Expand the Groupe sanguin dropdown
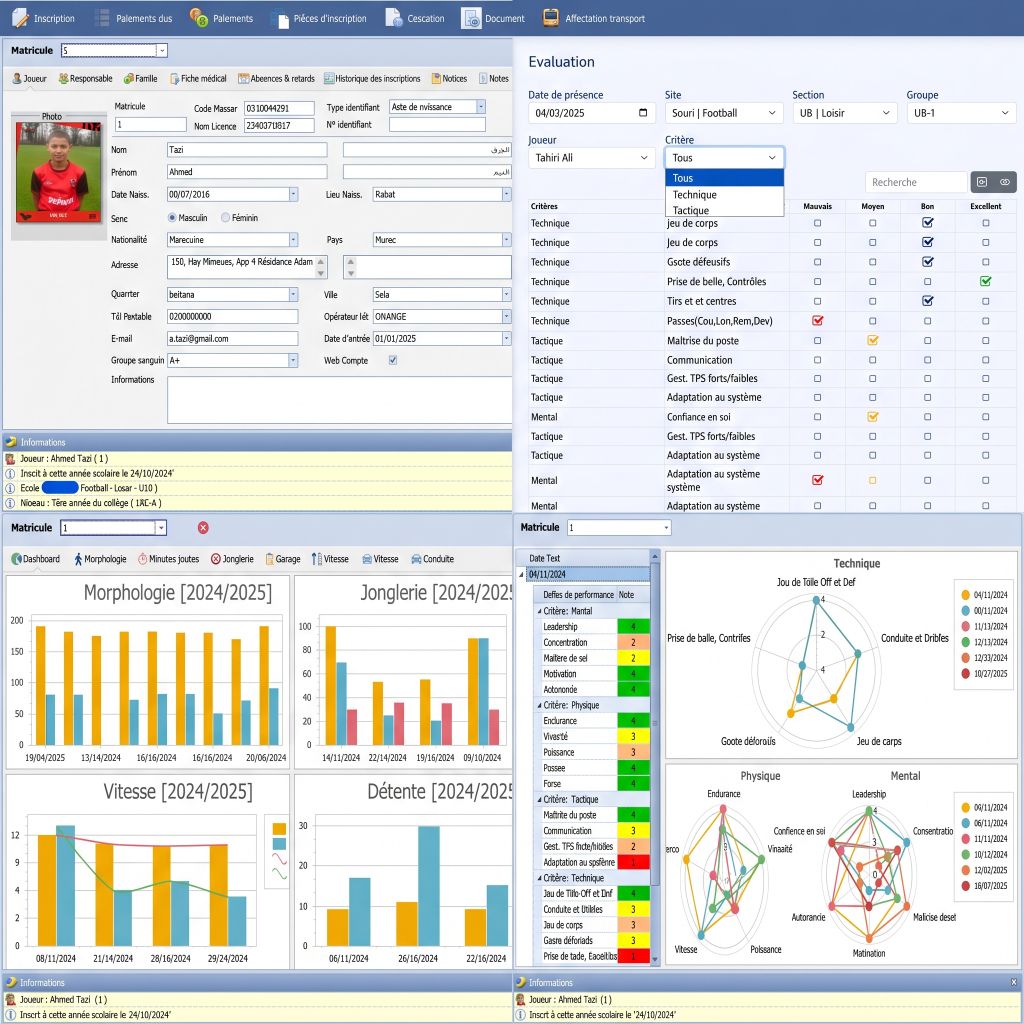Viewport: 1024px width, 1024px height. click(293, 360)
